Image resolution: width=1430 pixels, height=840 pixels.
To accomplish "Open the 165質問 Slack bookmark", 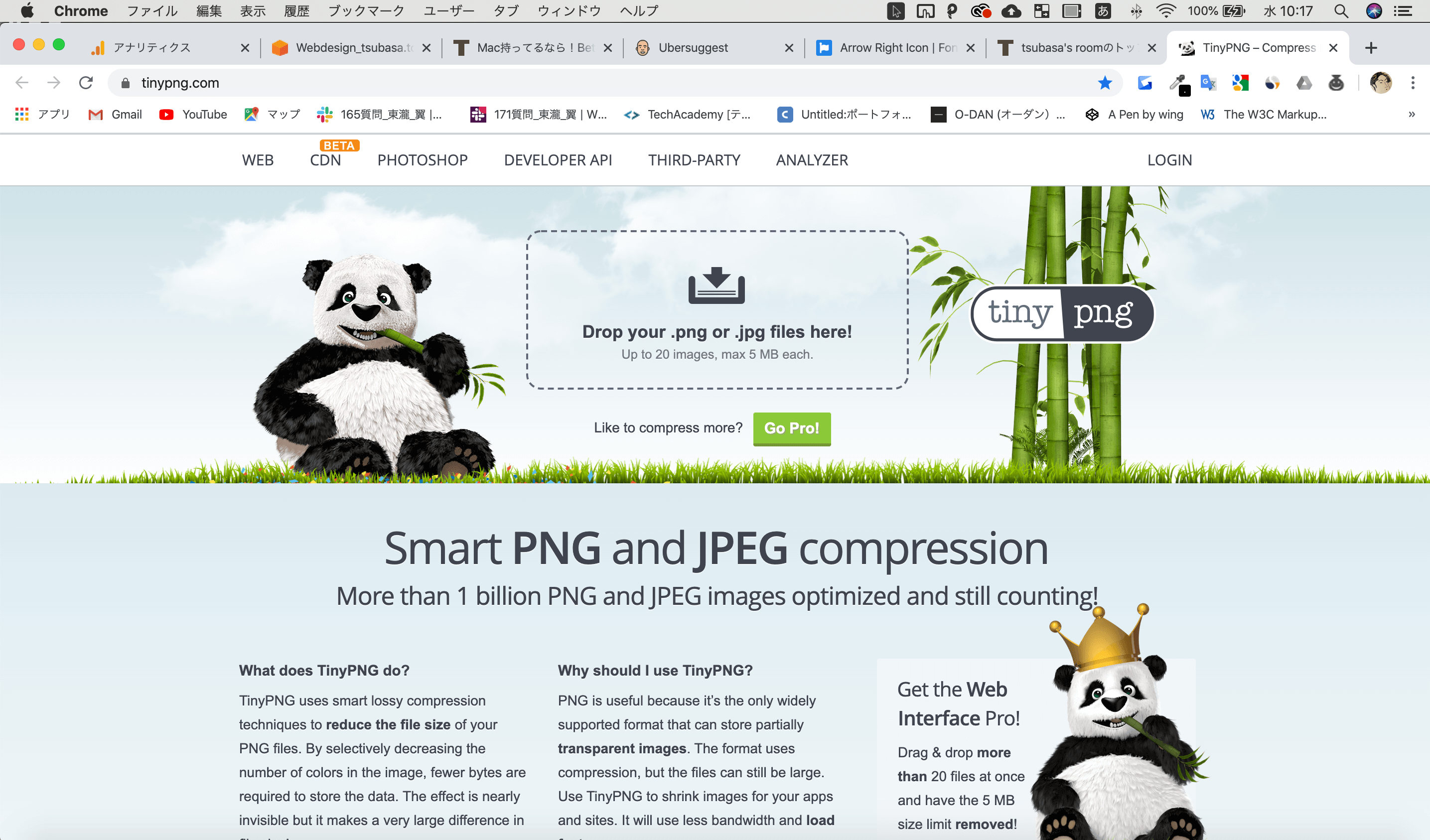I will (380, 115).
